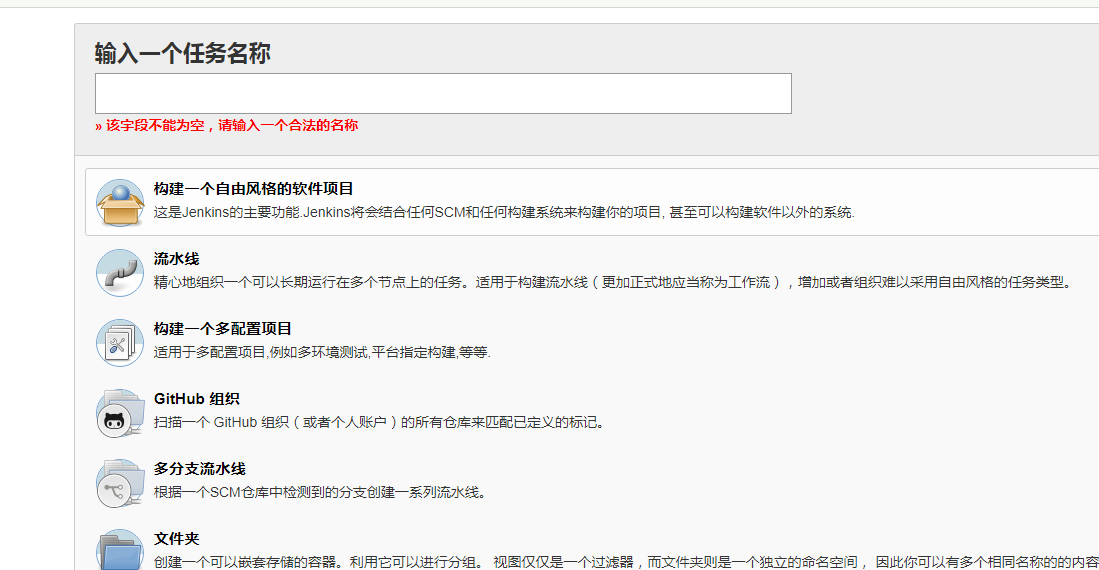Click the pipeline description starting 精心地组织
Screen dimensions: 1099x570
coord(613,283)
